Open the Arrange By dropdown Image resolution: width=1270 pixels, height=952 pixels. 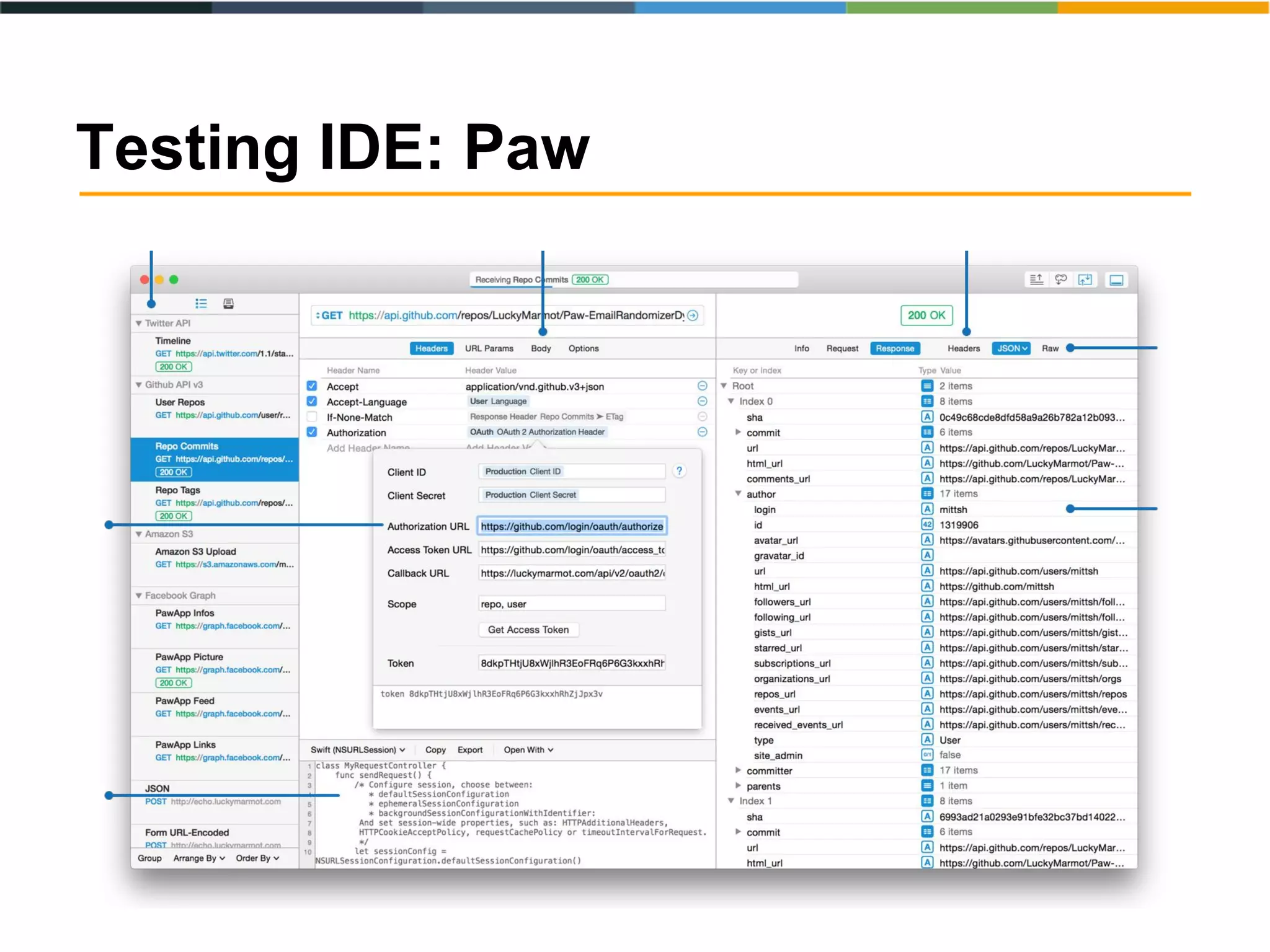click(199, 858)
